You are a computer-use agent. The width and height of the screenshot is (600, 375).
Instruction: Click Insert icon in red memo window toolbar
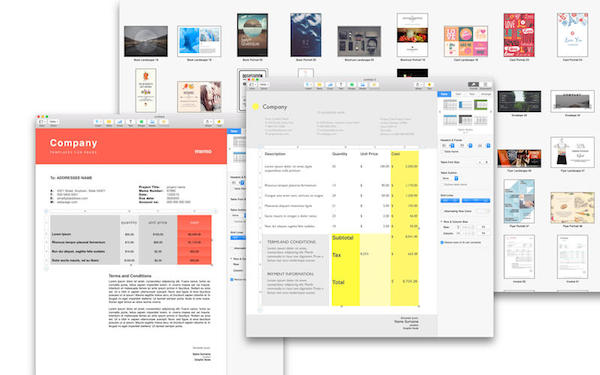click(98, 122)
